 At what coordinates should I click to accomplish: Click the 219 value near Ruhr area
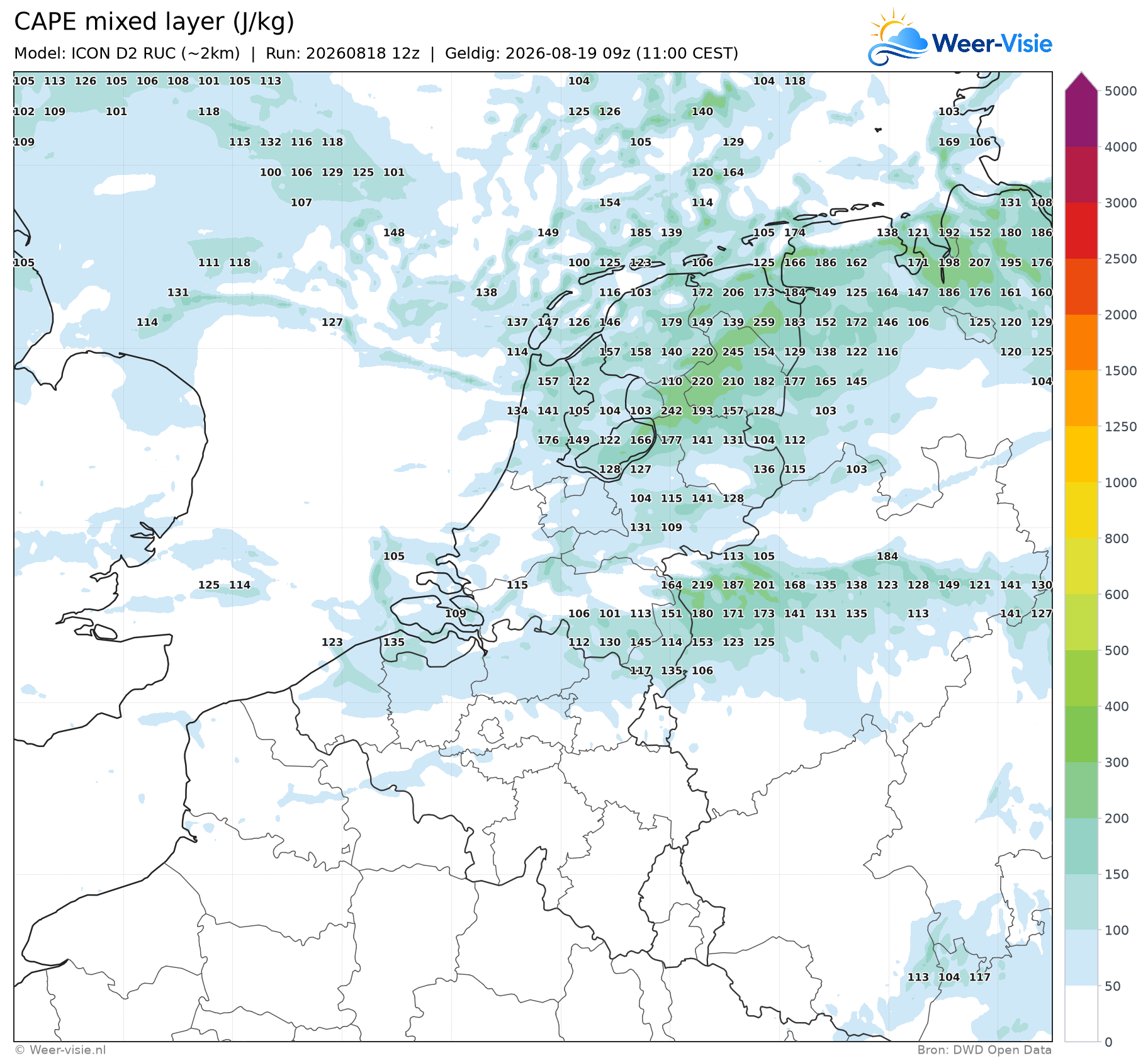pyautogui.click(x=702, y=585)
